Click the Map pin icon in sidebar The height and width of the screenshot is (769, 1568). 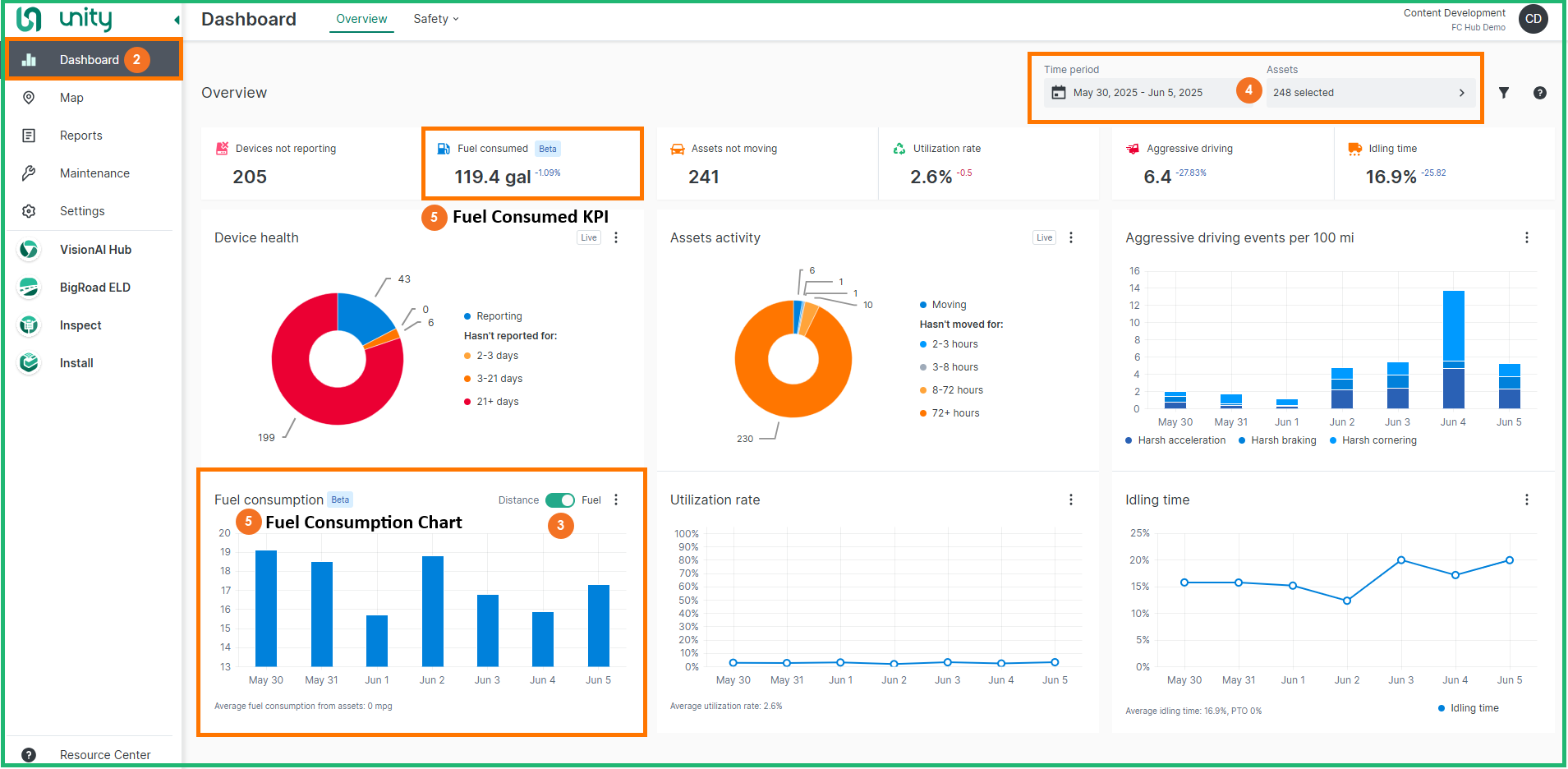(x=29, y=98)
